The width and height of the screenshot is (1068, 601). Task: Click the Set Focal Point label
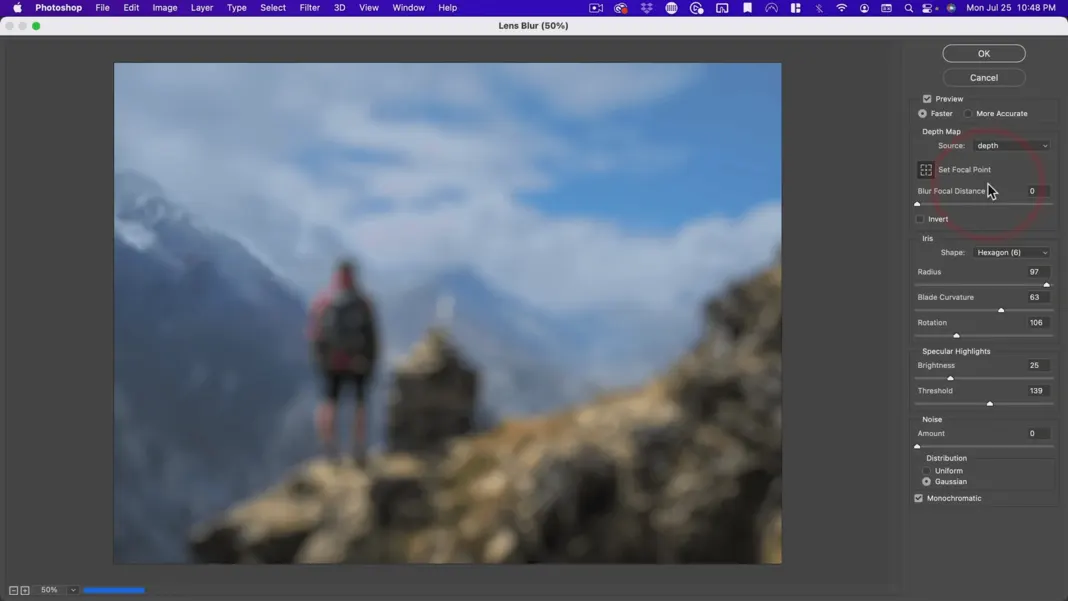coord(964,170)
